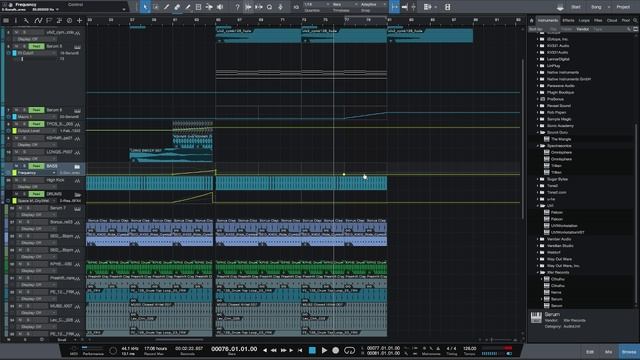Switch to the Loops browser tab

click(584, 20)
